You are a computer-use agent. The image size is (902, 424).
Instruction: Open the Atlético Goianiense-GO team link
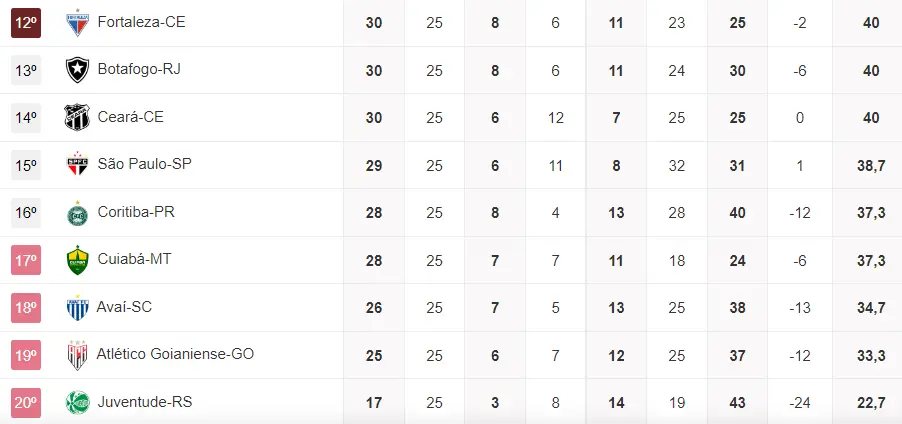[177, 355]
